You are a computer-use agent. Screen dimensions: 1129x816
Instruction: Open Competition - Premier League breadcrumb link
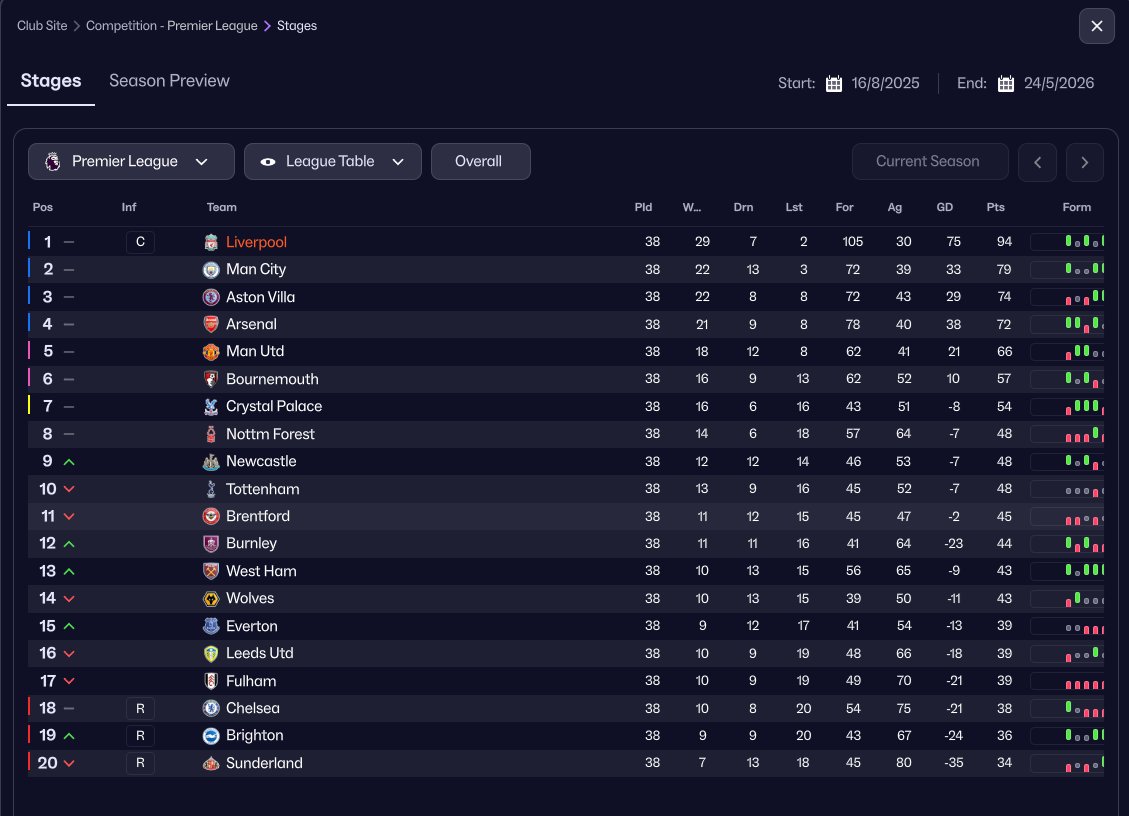171,26
